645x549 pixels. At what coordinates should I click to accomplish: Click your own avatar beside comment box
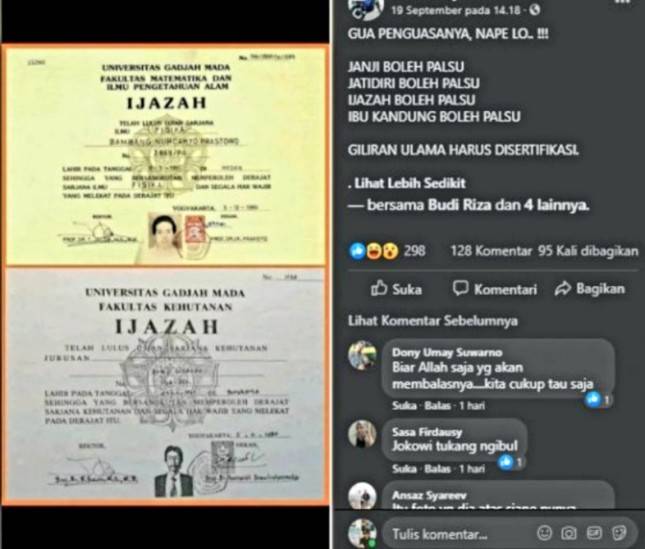[x=362, y=533]
